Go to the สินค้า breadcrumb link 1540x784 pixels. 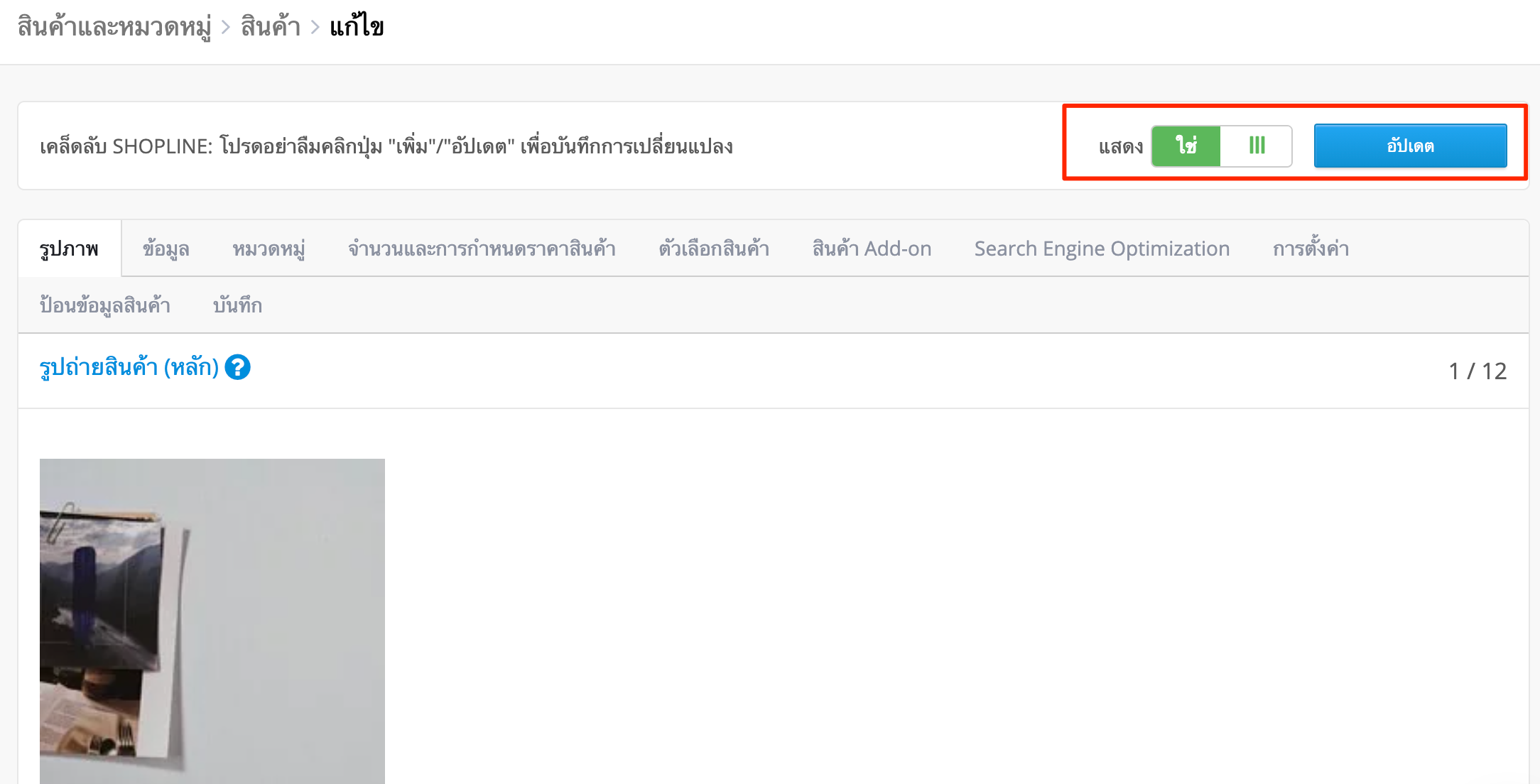click(271, 27)
